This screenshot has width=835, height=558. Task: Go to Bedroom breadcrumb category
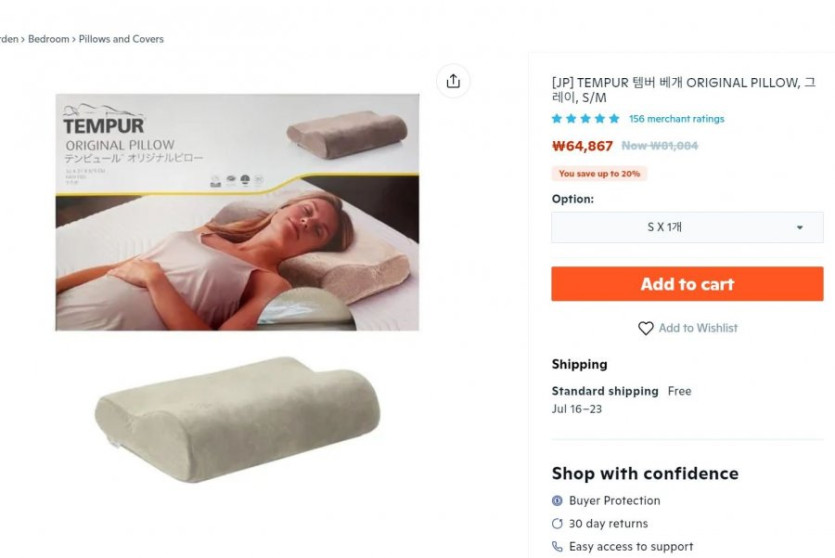point(48,39)
